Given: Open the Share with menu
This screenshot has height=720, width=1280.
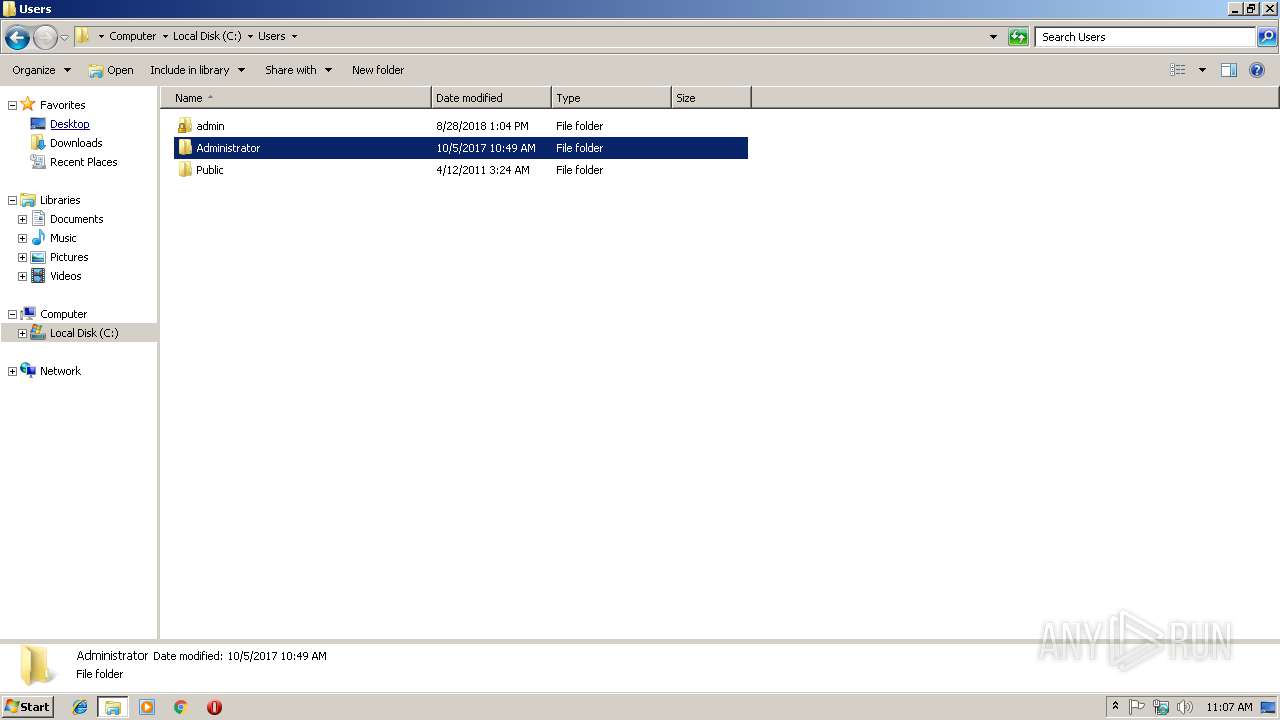Looking at the screenshot, I should point(299,70).
